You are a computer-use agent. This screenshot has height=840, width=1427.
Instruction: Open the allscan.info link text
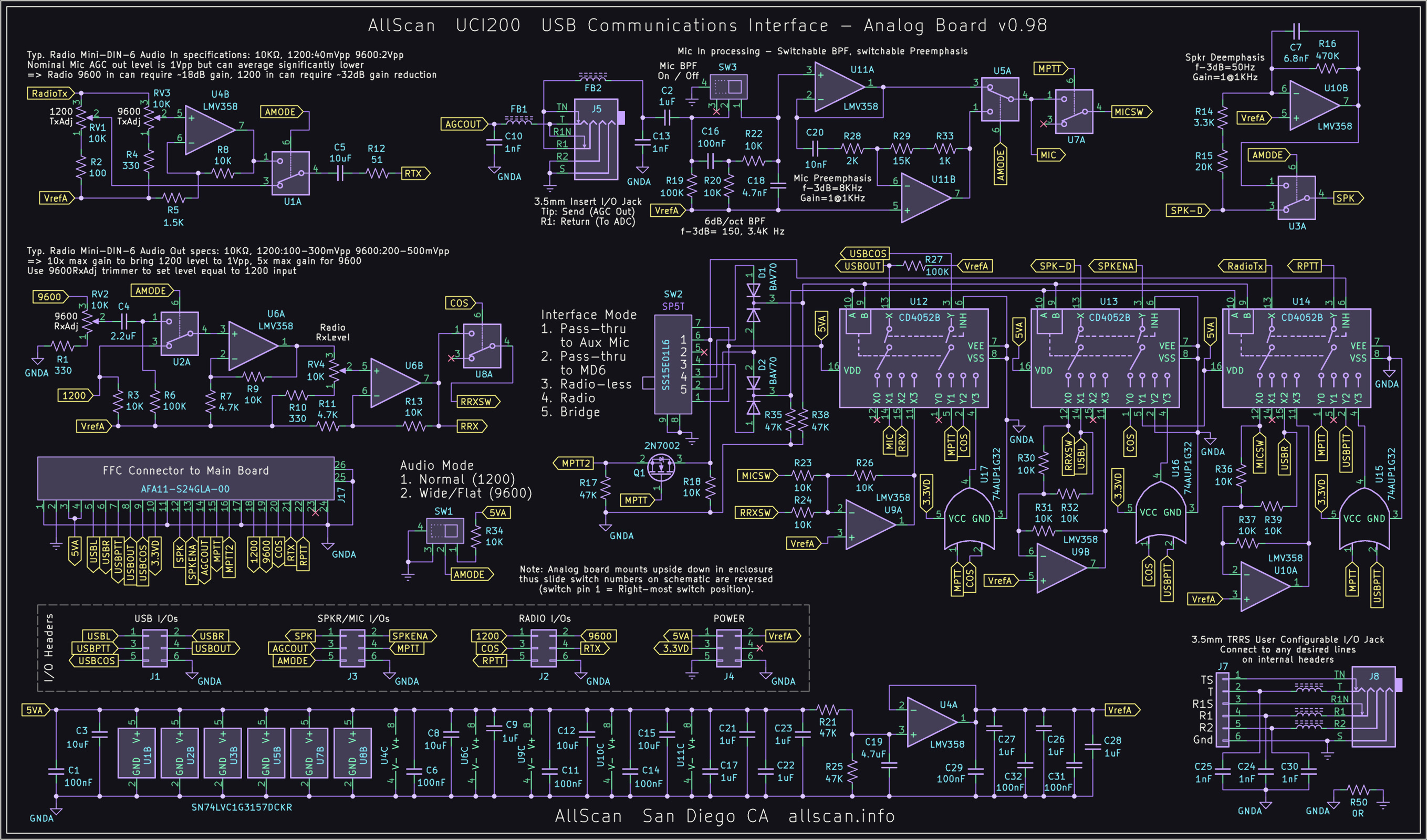tap(841, 816)
